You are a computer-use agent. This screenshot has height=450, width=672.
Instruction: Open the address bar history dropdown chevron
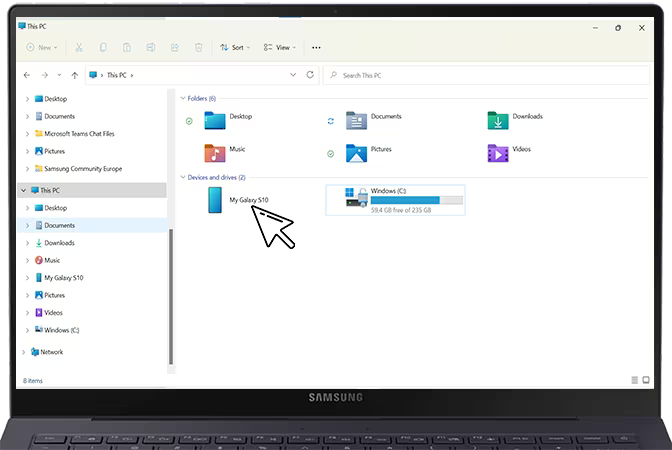293,75
